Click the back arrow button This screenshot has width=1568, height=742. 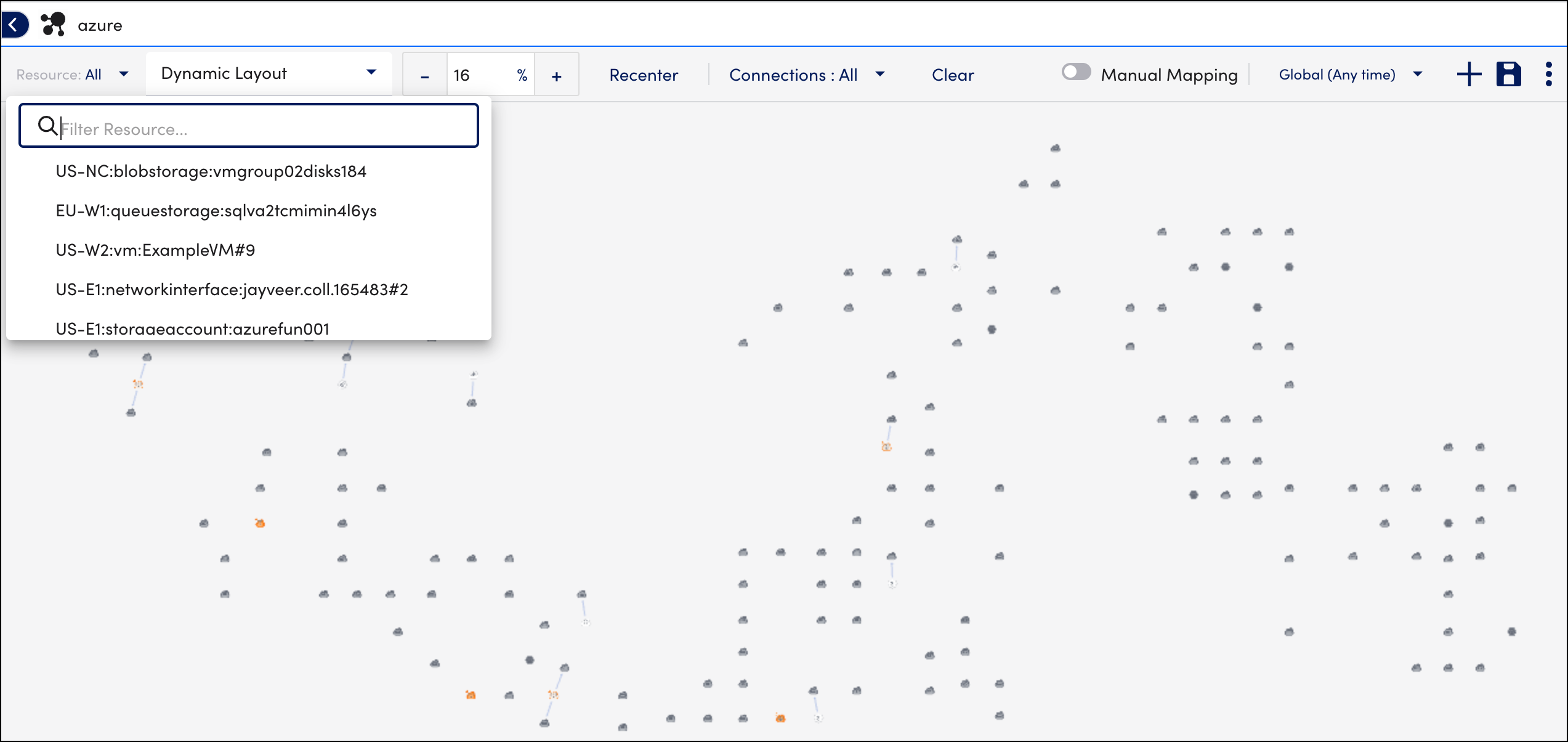point(15,25)
